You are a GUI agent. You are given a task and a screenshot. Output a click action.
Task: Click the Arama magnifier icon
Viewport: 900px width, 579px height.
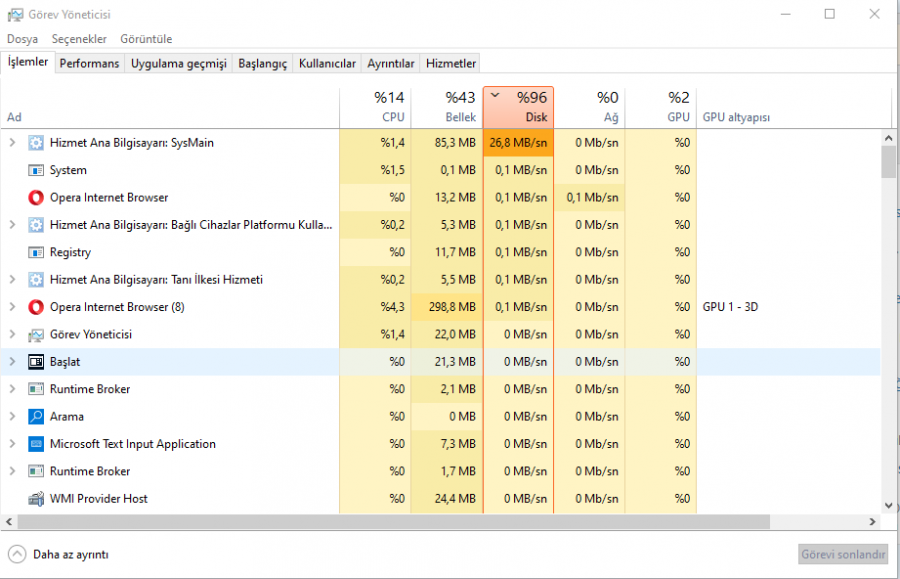36,416
